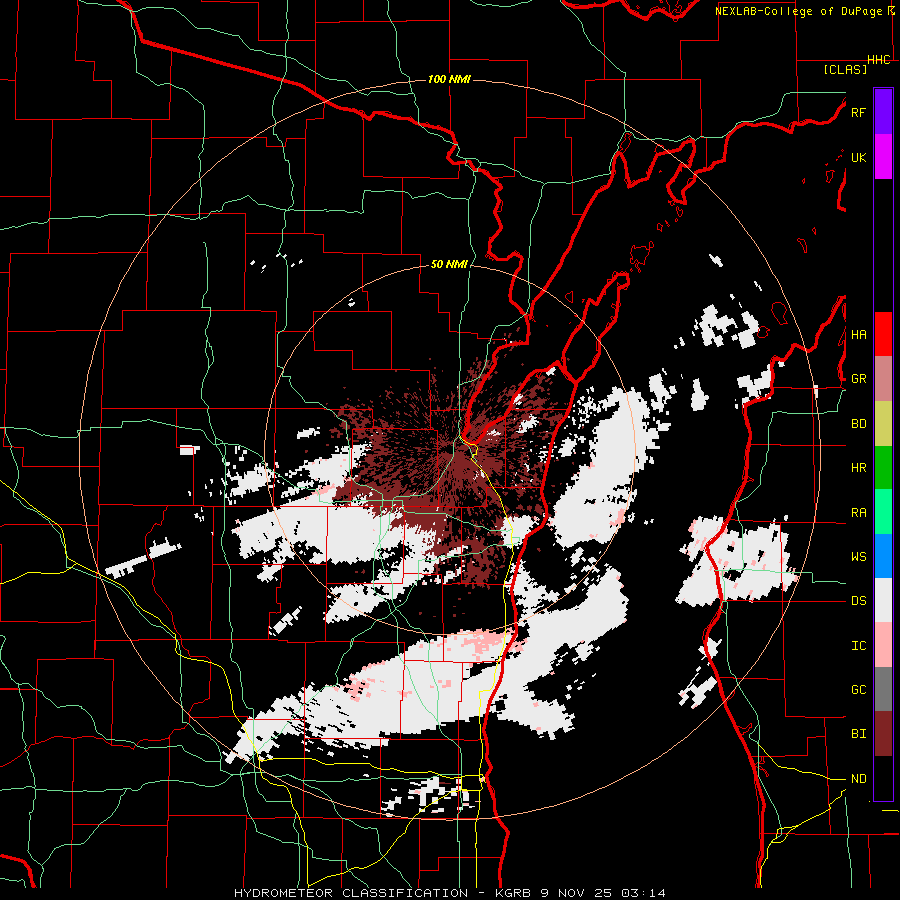Click the GC legend label
This screenshot has height=900, width=900.
tap(858, 690)
